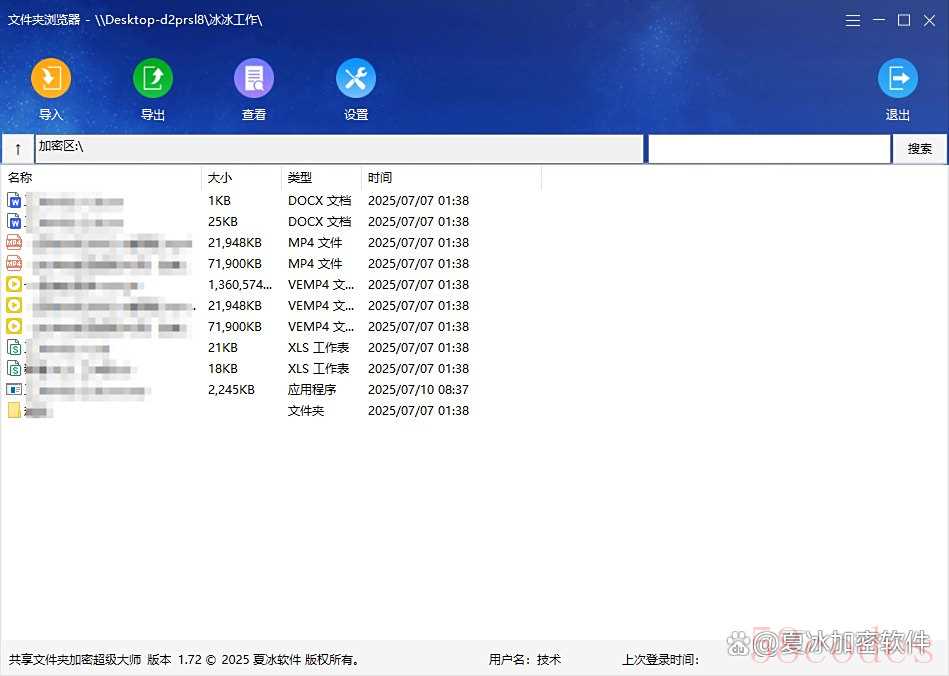The height and width of the screenshot is (676, 949).
Task: Focus the search text box
Action: 770,149
